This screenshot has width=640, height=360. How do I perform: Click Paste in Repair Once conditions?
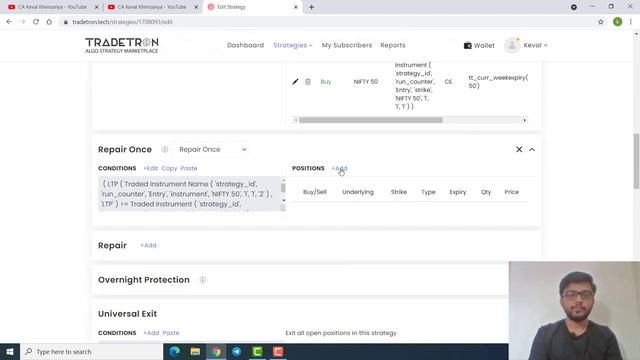coord(189,168)
